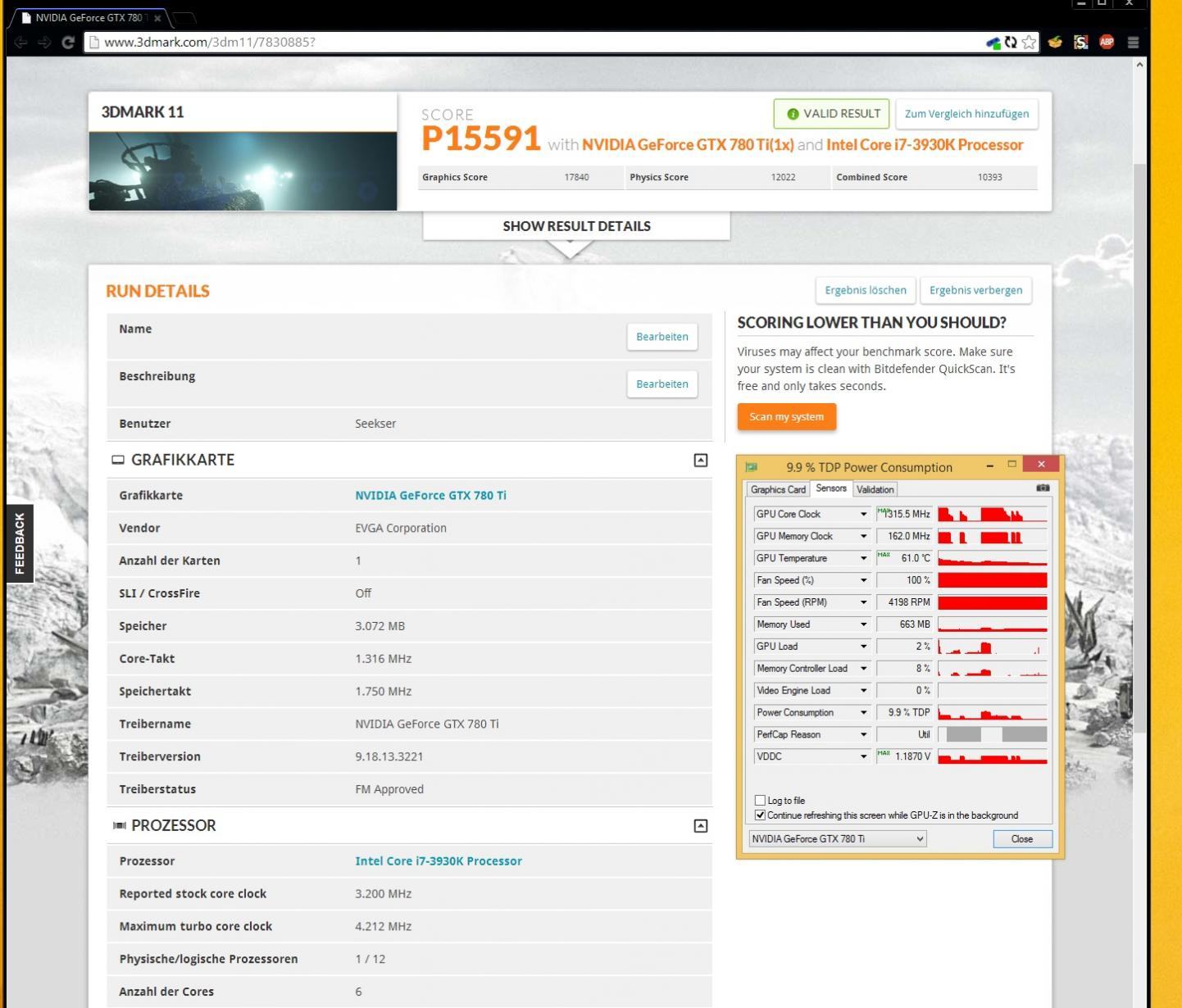Maximize the GPU-Z window
This screenshot has height=1008, width=1182.
[x=1012, y=465]
